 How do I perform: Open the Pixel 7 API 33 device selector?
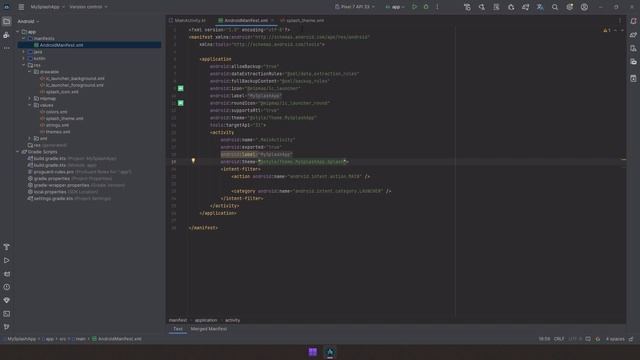pyautogui.click(x=354, y=7)
